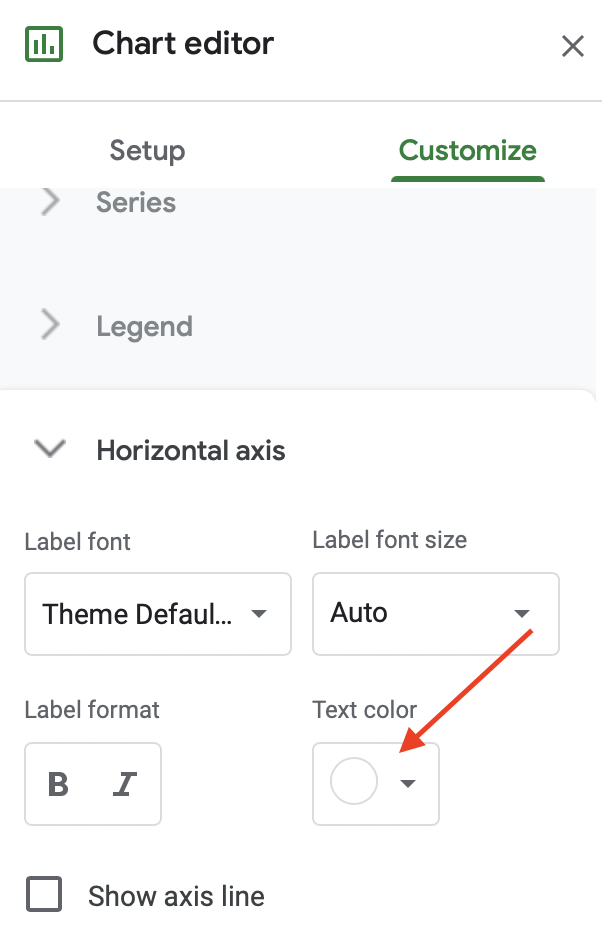
Task: Click the Text color dropdown arrow
Action: coord(406,784)
